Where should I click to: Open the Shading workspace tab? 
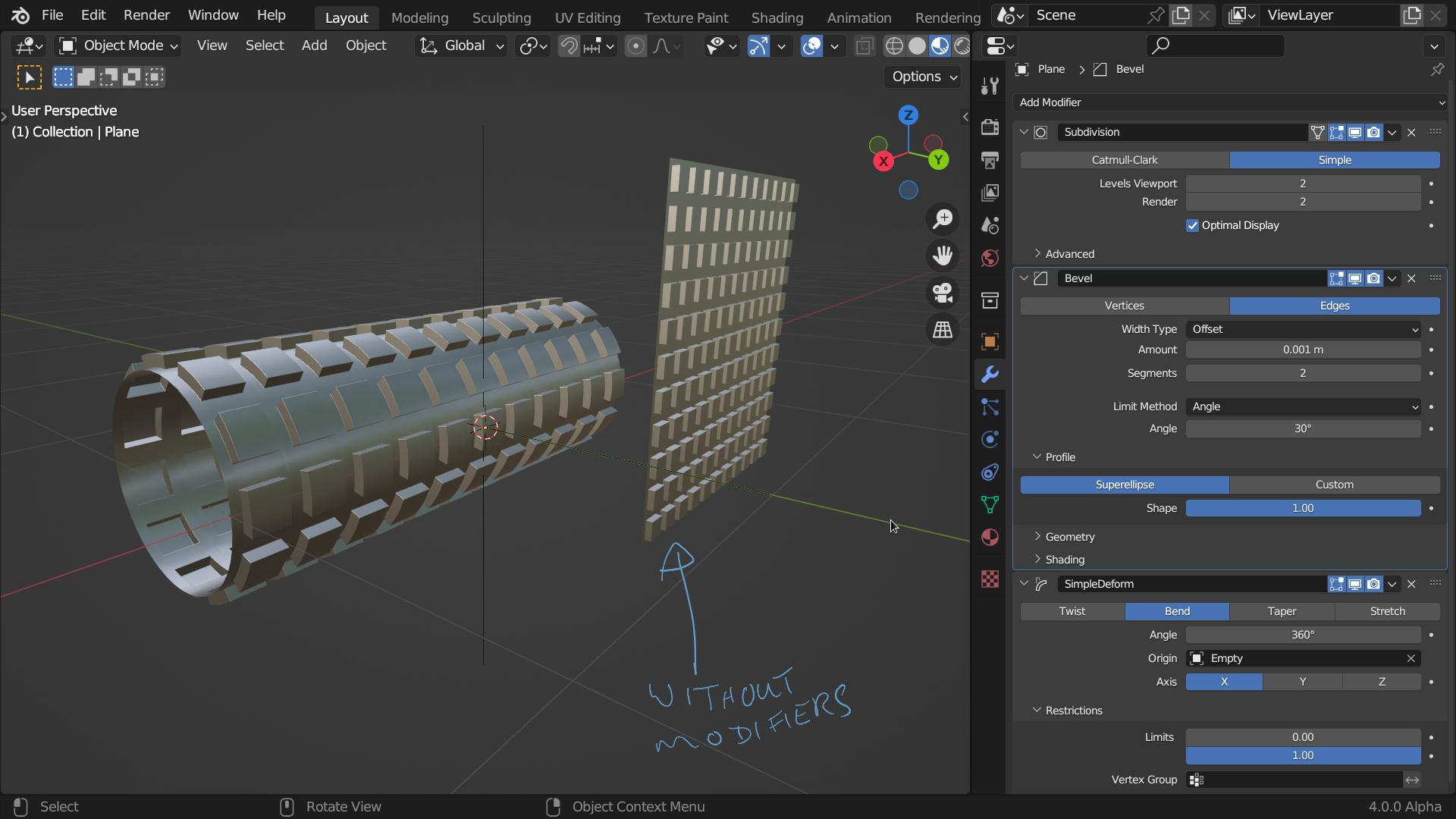click(777, 17)
